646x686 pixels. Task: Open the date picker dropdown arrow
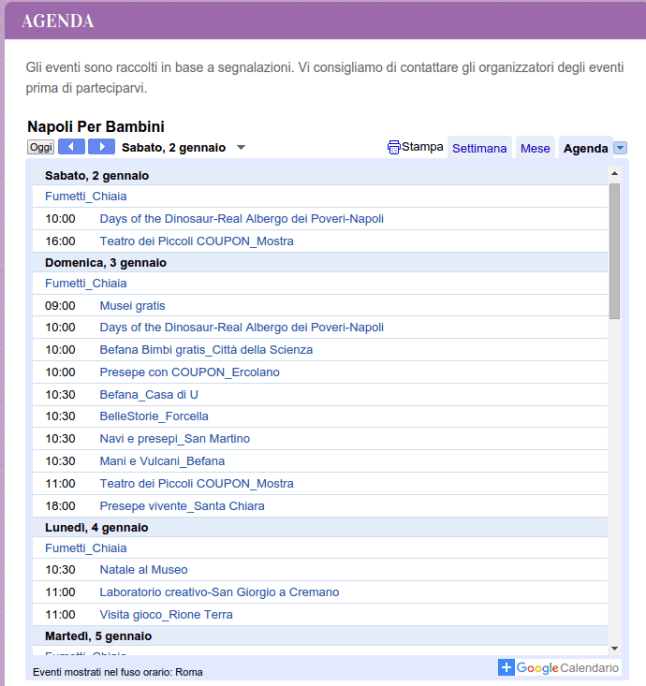pyautogui.click(x=241, y=148)
